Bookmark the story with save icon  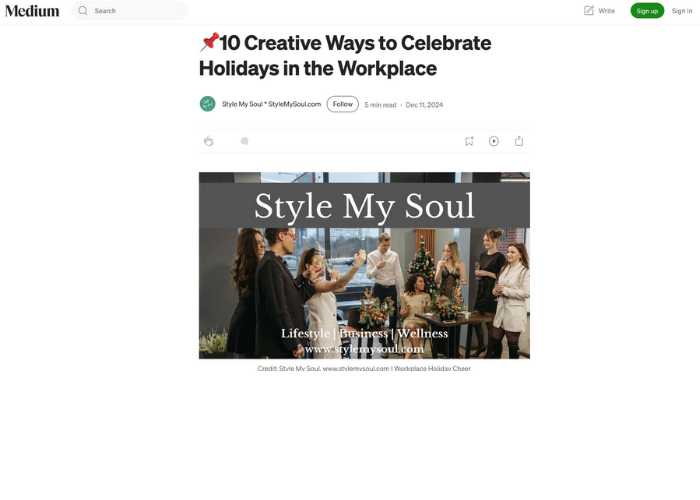(469, 141)
